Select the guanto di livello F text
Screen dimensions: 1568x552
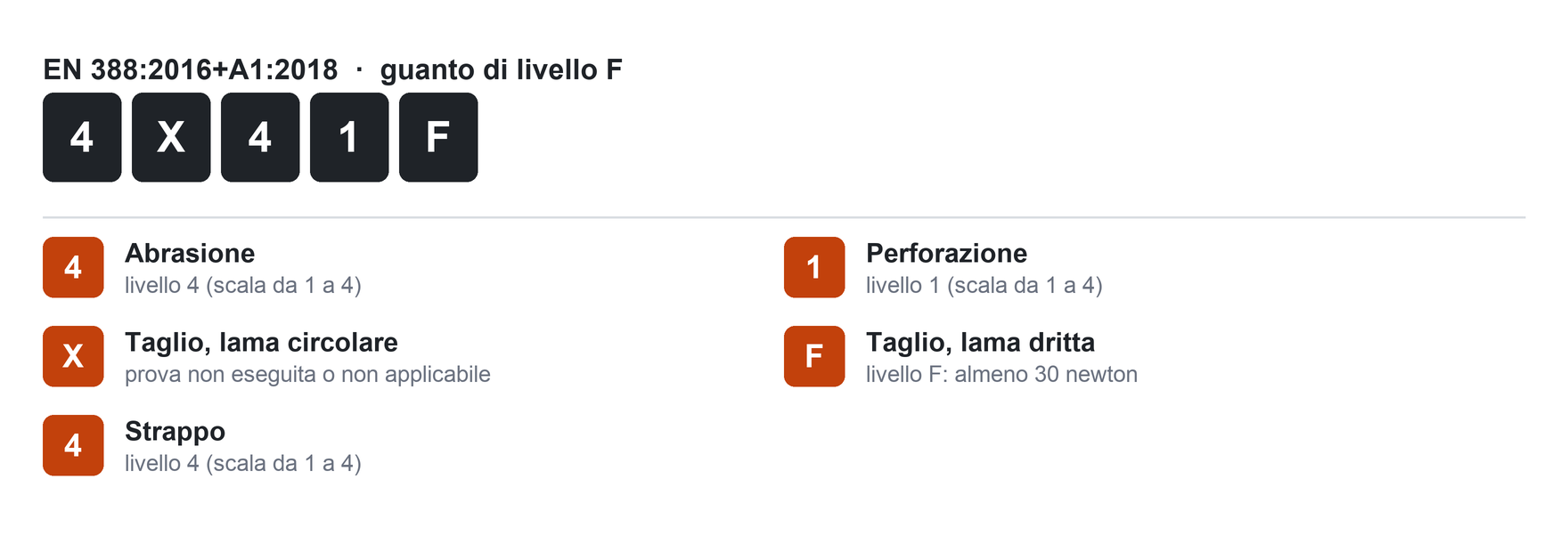pyautogui.click(x=501, y=69)
